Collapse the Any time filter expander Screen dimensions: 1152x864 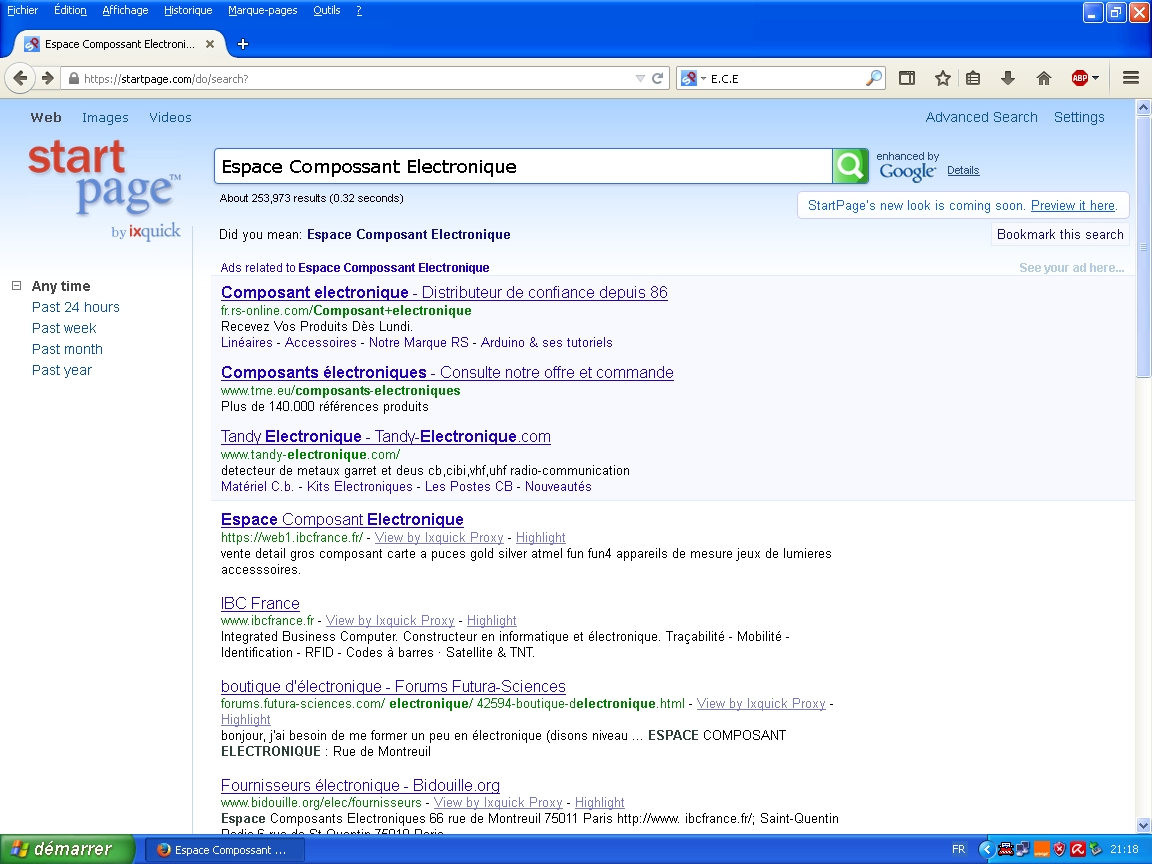(16, 286)
